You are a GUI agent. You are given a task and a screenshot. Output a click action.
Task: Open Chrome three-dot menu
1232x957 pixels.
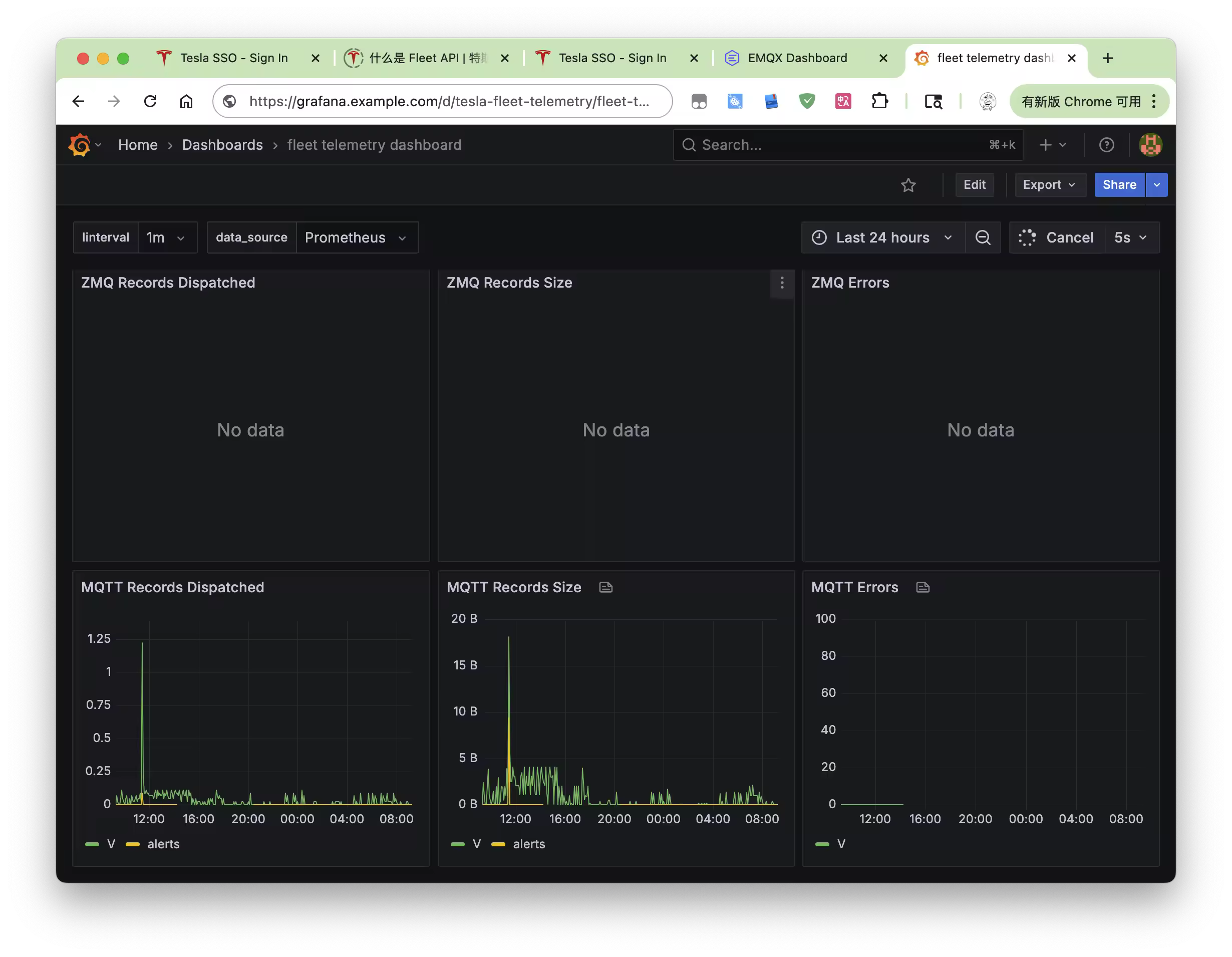tap(1154, 102)
